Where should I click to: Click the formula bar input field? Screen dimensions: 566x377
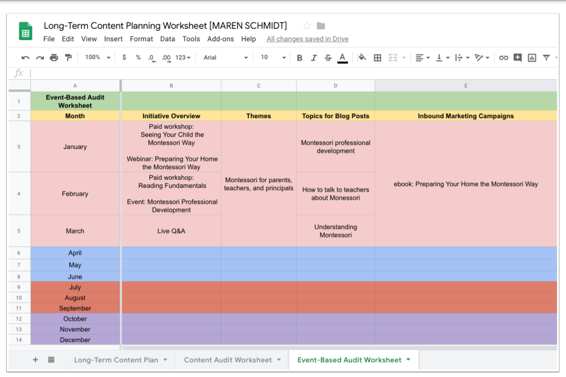point(293,73)
